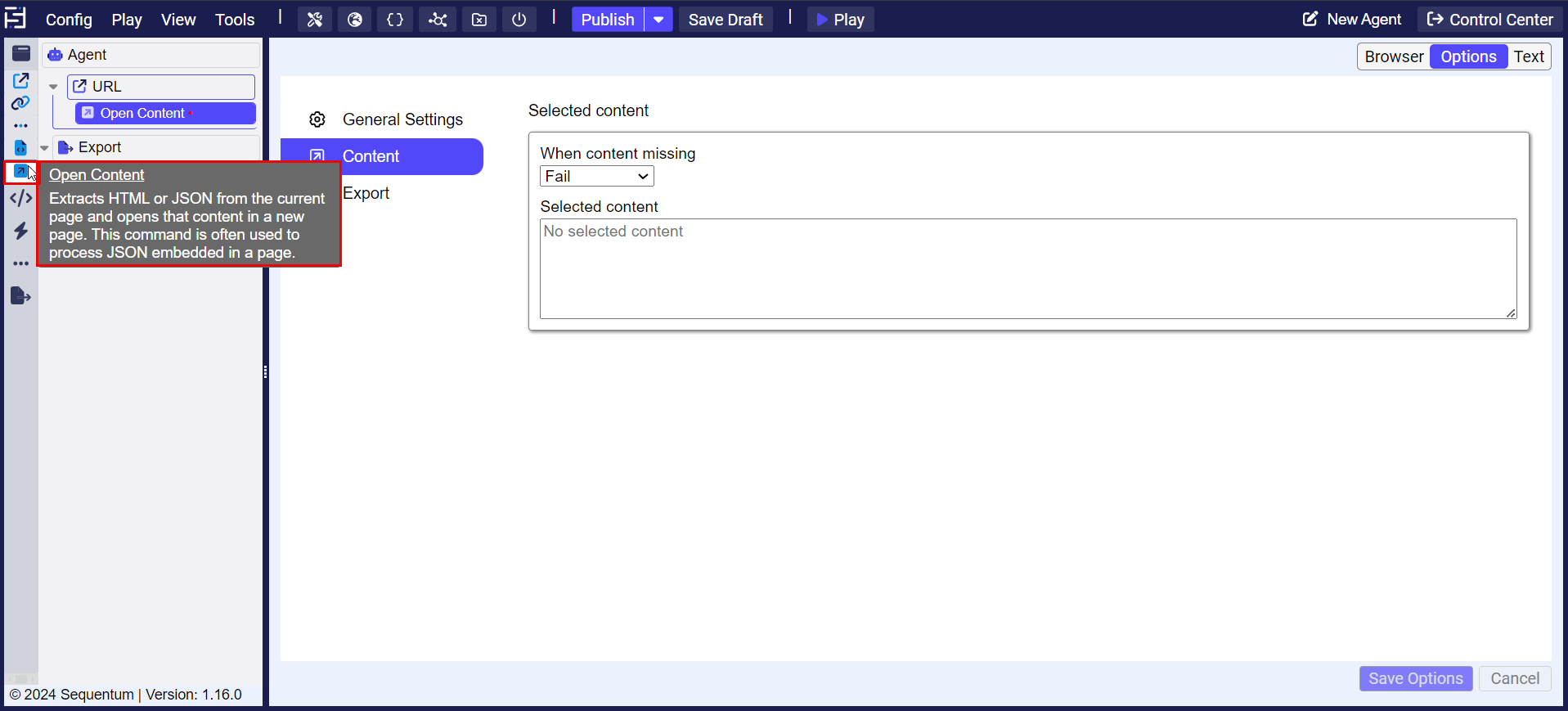The width and height of the screenshot is (1568, 711).
Task: Select the chain link sidebar icon
Action: (x=20, y=103)
